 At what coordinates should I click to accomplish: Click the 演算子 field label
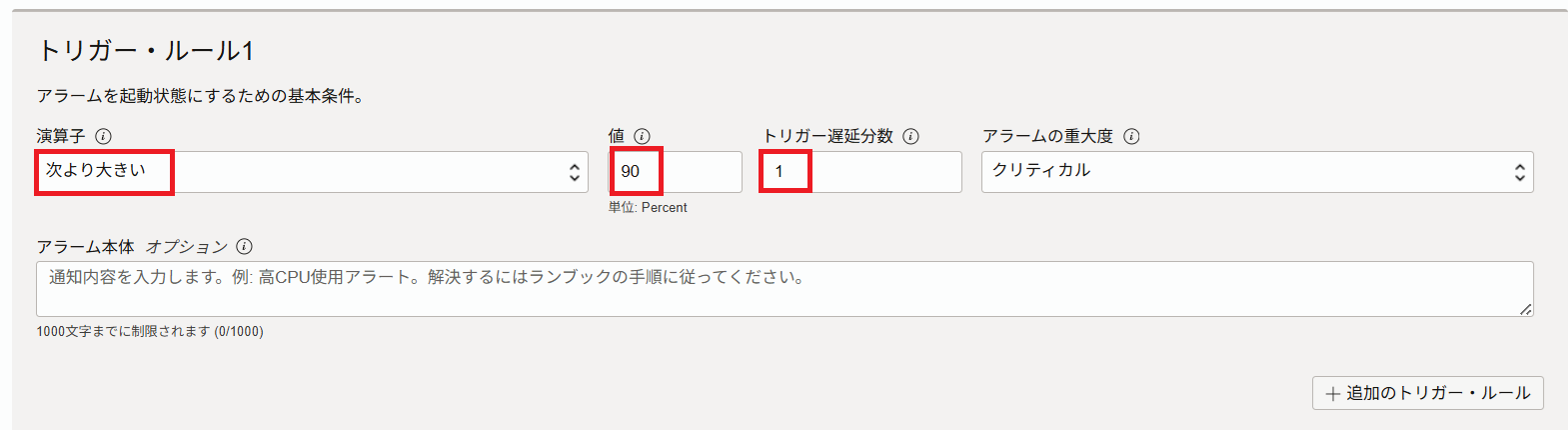point(61,136)
